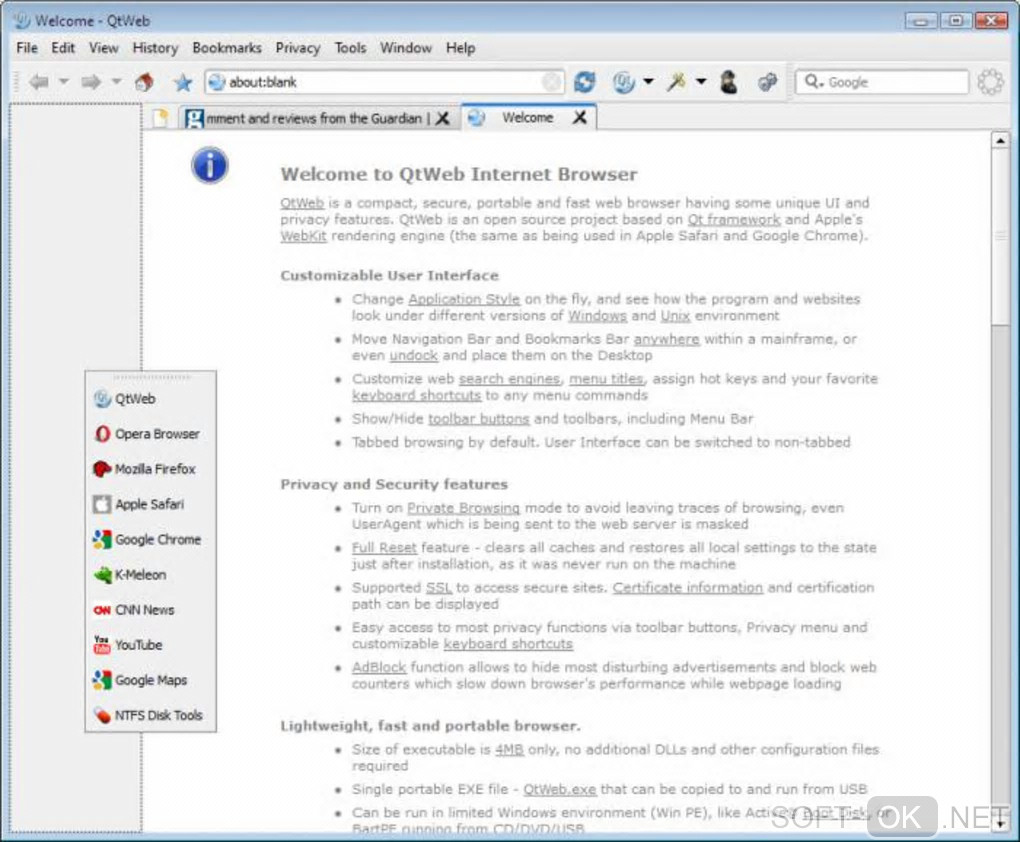The width and height of the screenshot is (1020, 842).
Task: Open the Window menu
Action: (x=406, y=48)
